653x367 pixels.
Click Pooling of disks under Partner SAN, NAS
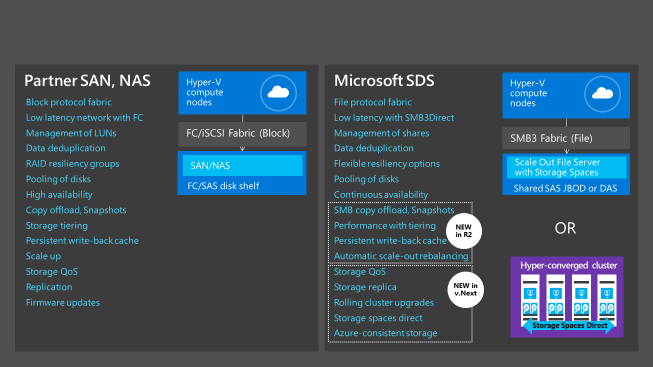(x=58, y=179)
